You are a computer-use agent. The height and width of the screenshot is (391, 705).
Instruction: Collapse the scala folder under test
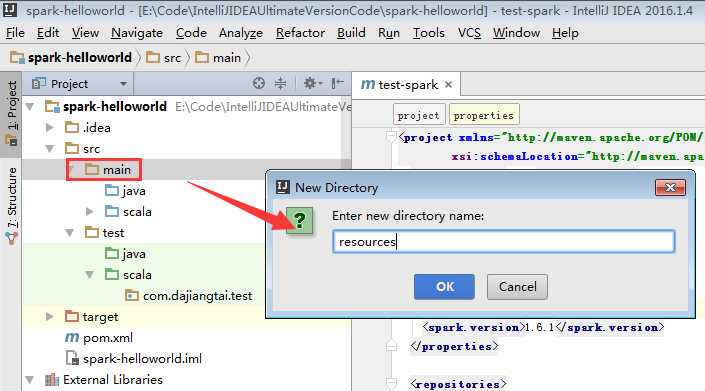click(x=90, y=275)
